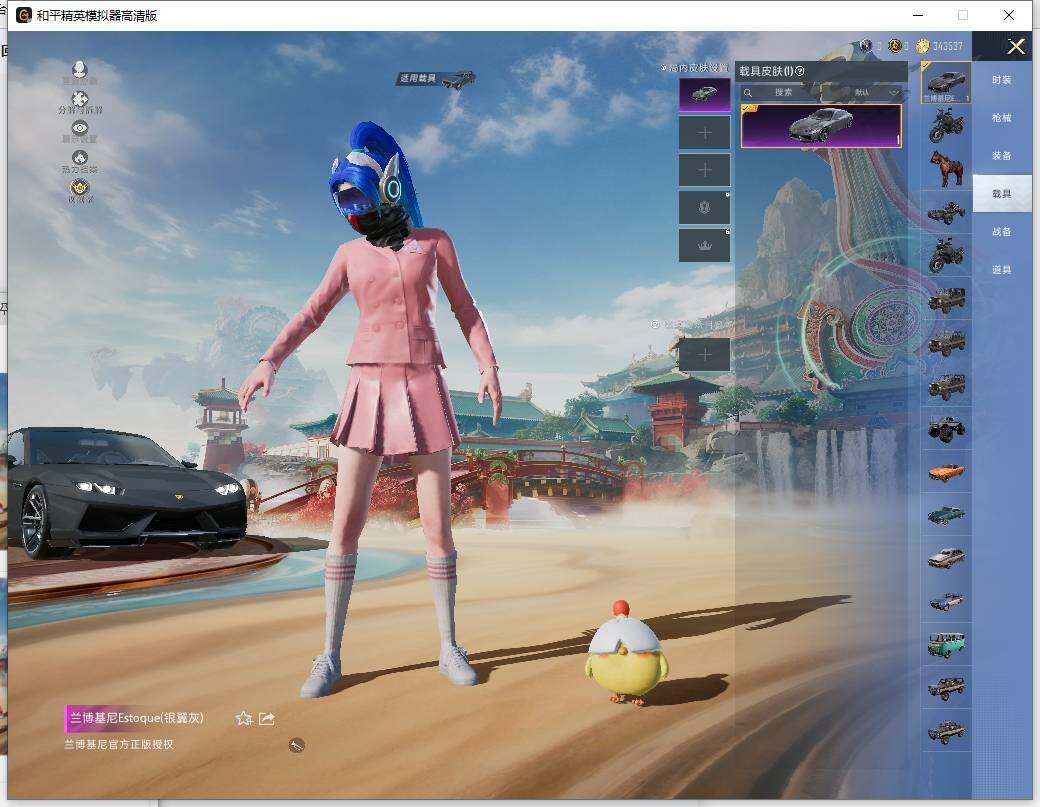
Task: Select the purple Estoque skin card
Action: [x=820, y=126]
